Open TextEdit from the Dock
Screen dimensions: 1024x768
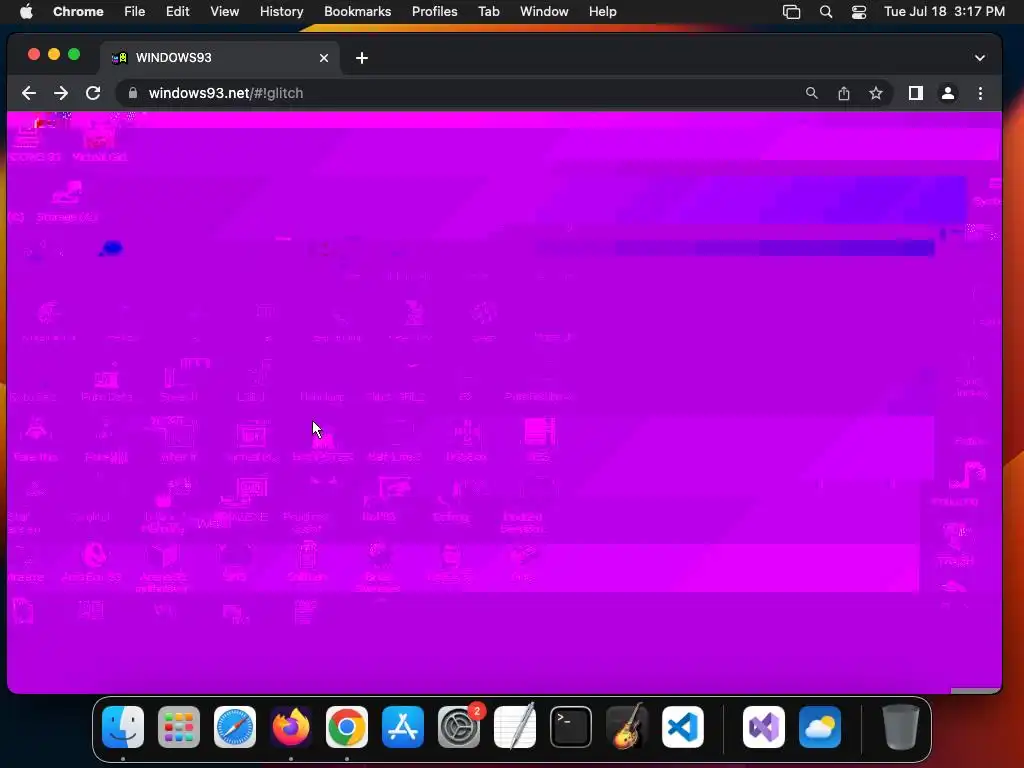pos(515,727)
